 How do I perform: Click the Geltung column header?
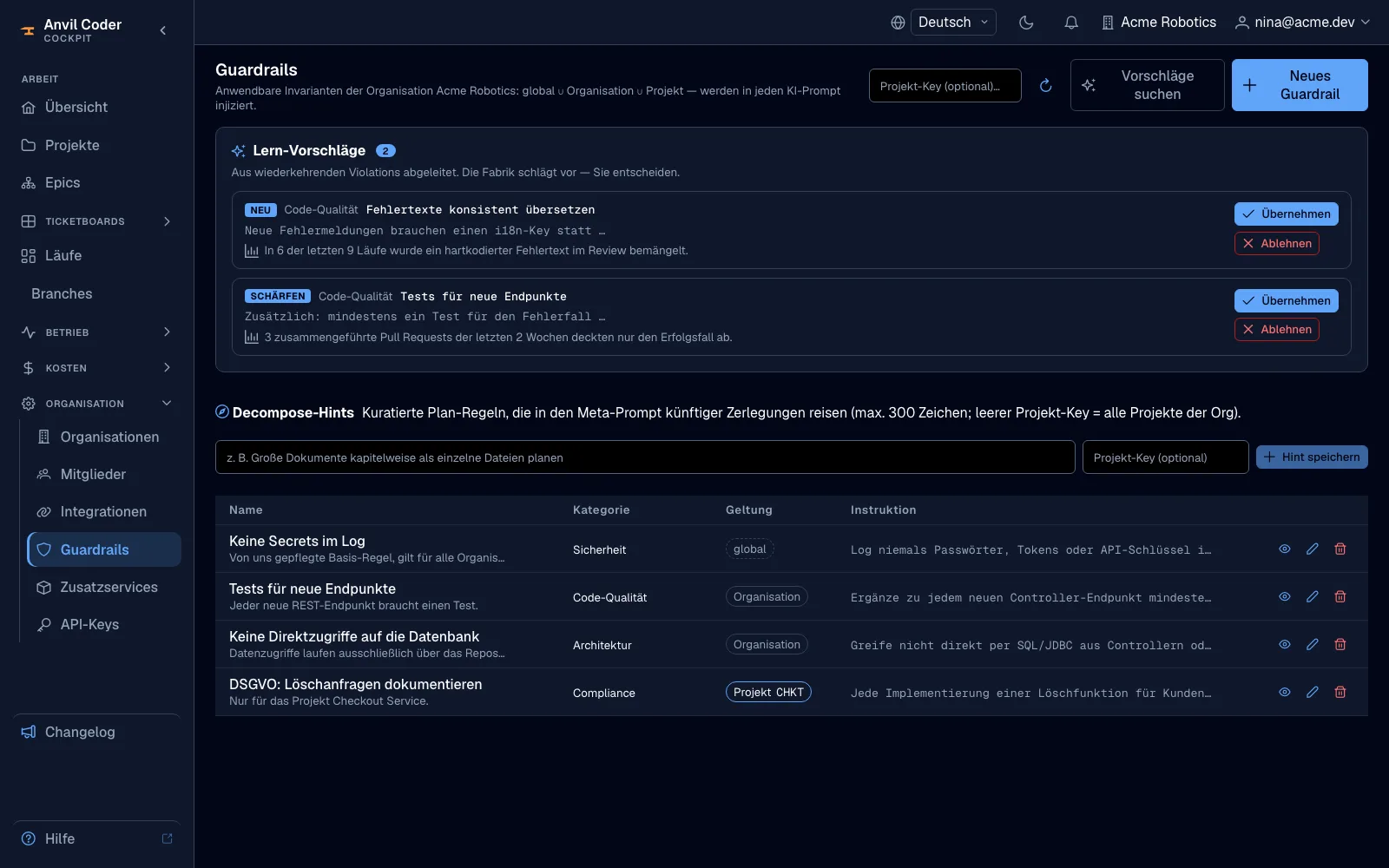748,510
